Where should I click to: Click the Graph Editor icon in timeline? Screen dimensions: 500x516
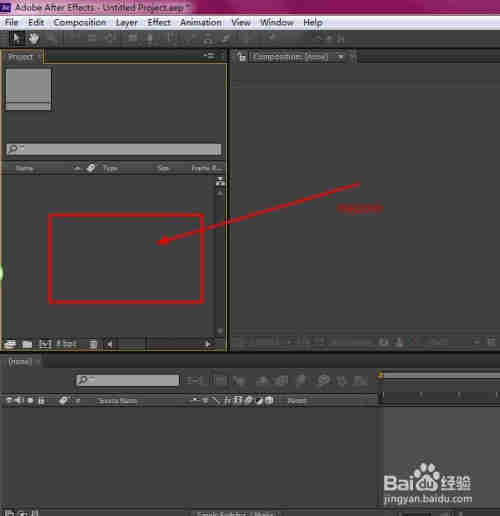pos(361,380)
